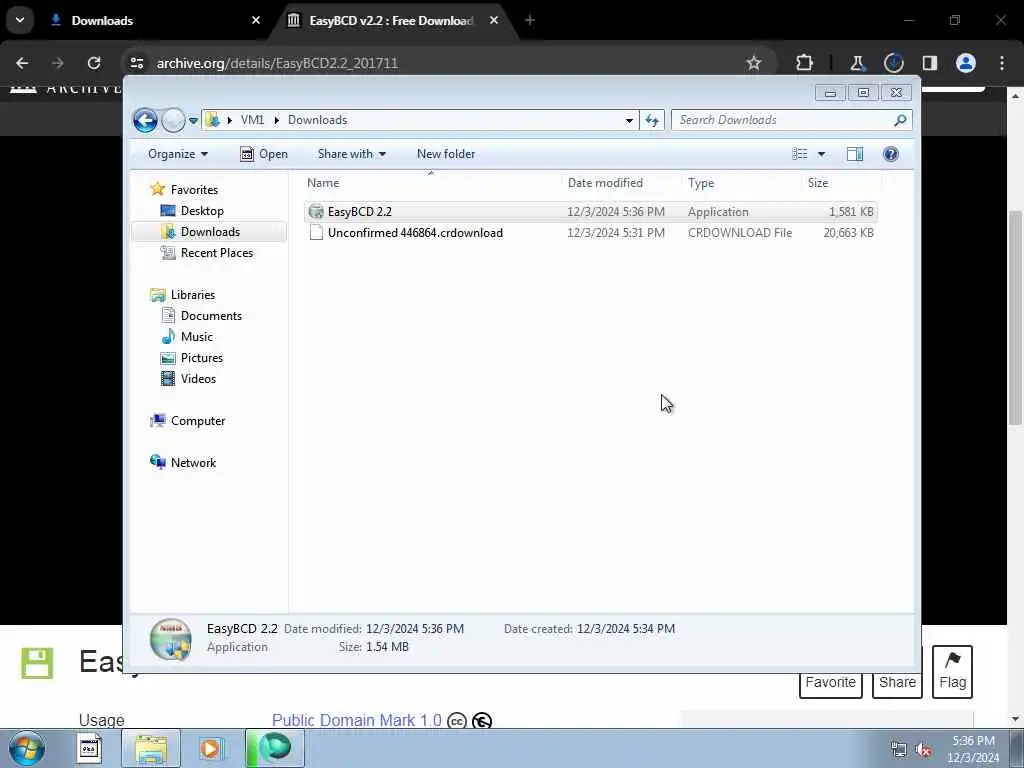The image size is (1024, 768).
Task: Change the view icon in Explorer
Action: click(800, 154)
